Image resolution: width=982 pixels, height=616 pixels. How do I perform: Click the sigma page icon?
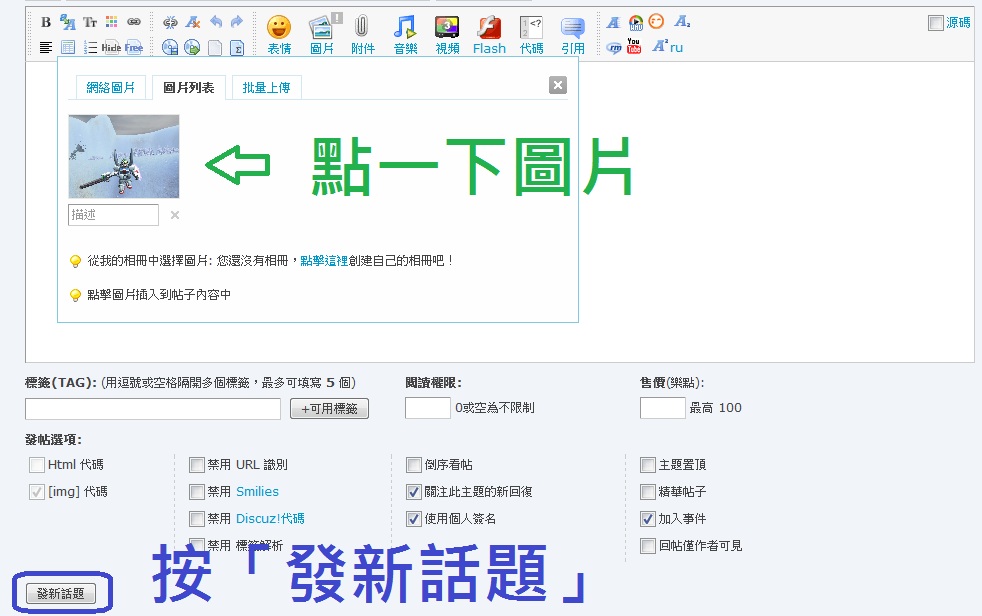(237, 48)
